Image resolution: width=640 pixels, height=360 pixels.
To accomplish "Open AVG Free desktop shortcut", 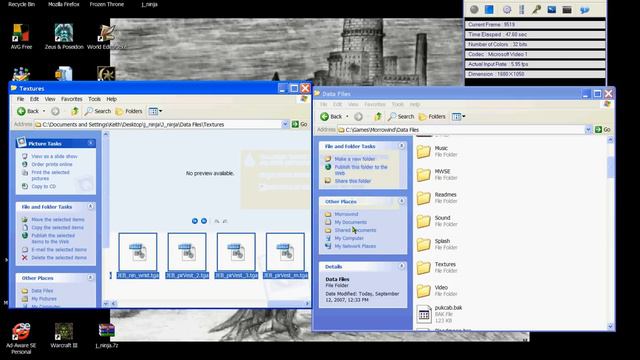I will [21, 36].
